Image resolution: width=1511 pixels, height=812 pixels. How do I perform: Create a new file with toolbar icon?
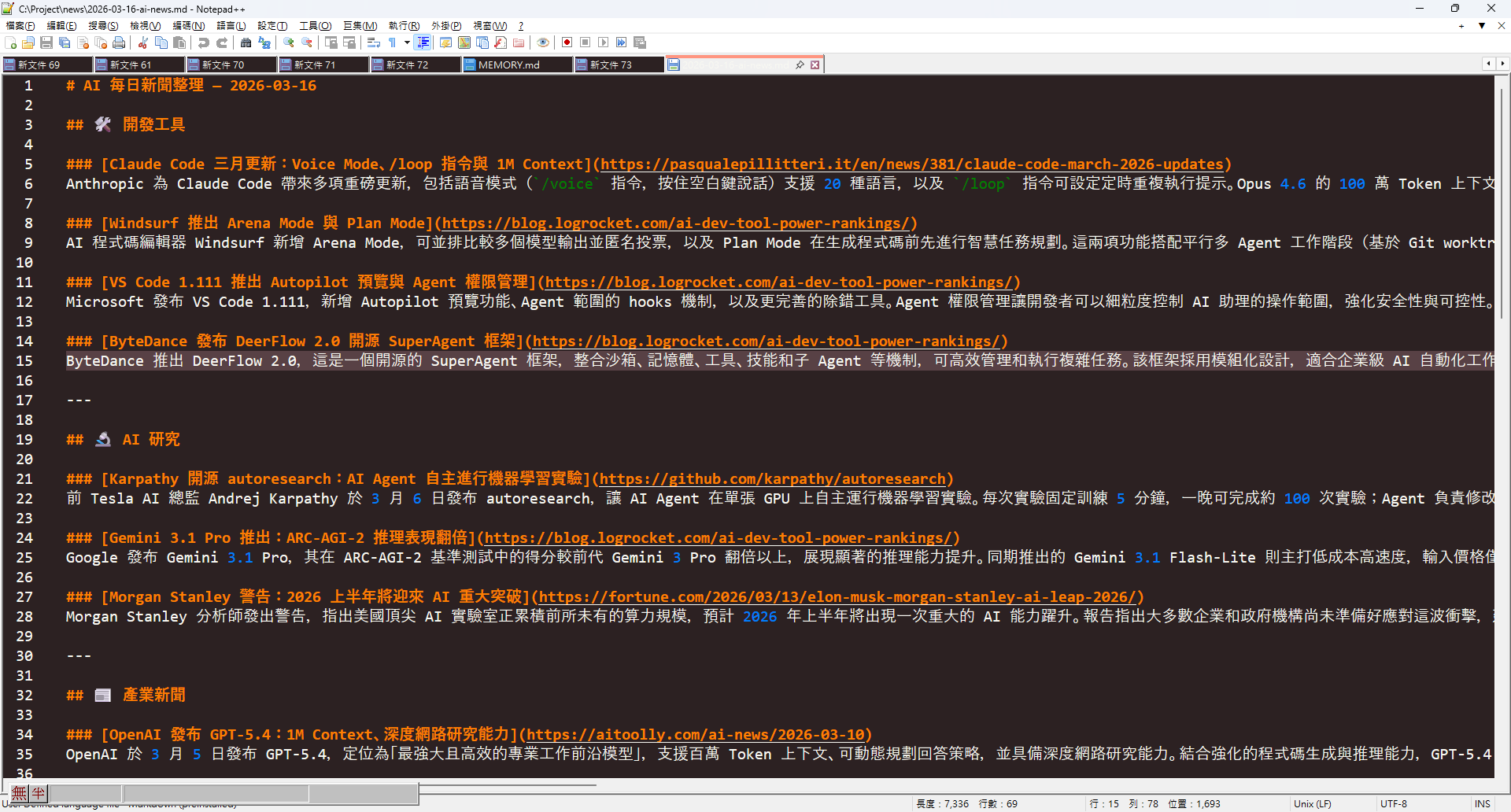point(11,43)
